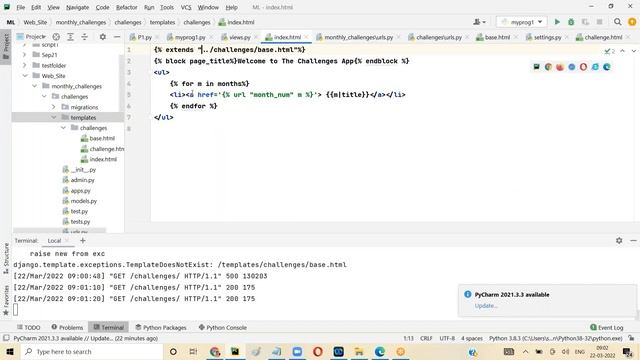Viewport: 640px width, 360px height.
Task: Expand the migrations folder arrow
Action: (53, 107)
